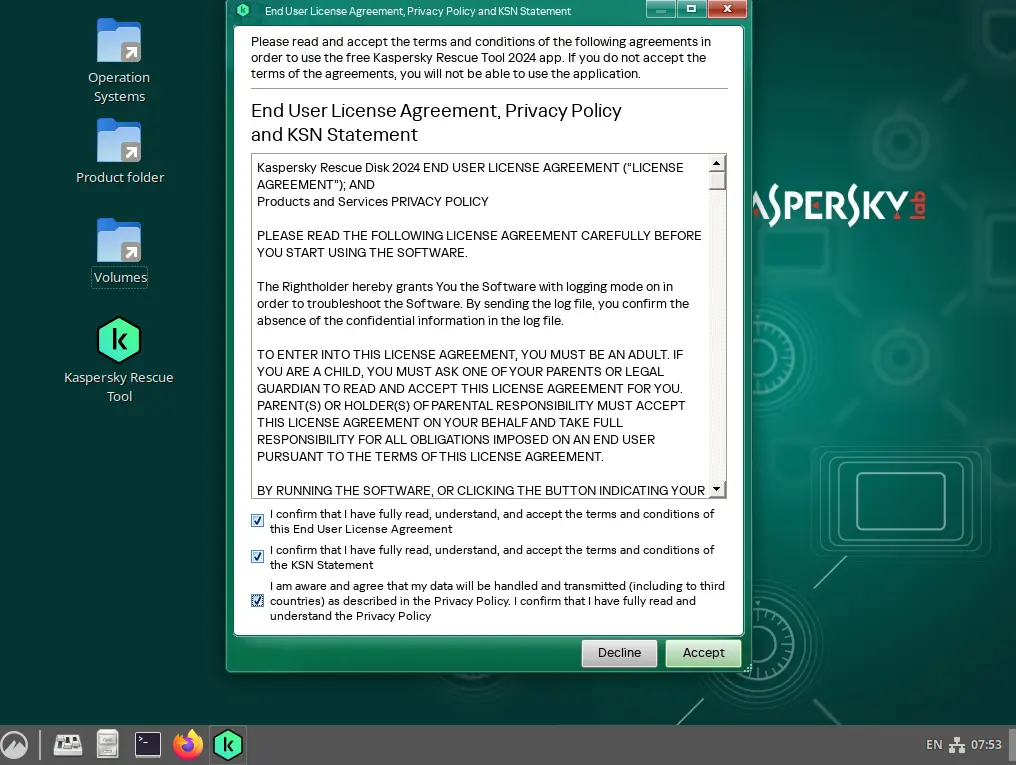The image size is (1016, 765).
Task: Open the Volumes folder on desktop
Action: point(119,241)
